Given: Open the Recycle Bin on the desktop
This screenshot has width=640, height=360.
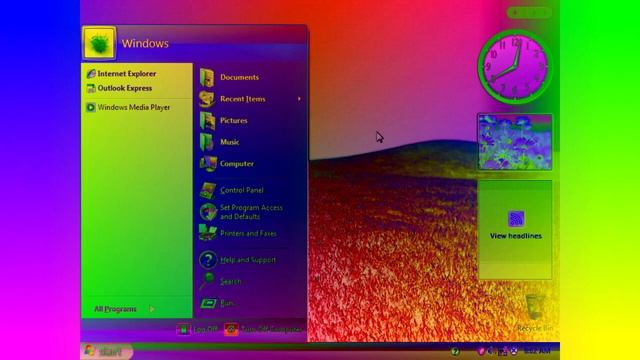Looking at the screenshot, I should tap(535, 312).
